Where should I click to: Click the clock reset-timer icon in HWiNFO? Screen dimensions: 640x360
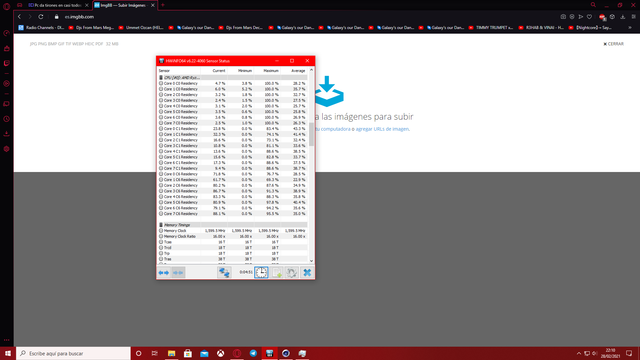click(x=261, y=273)
